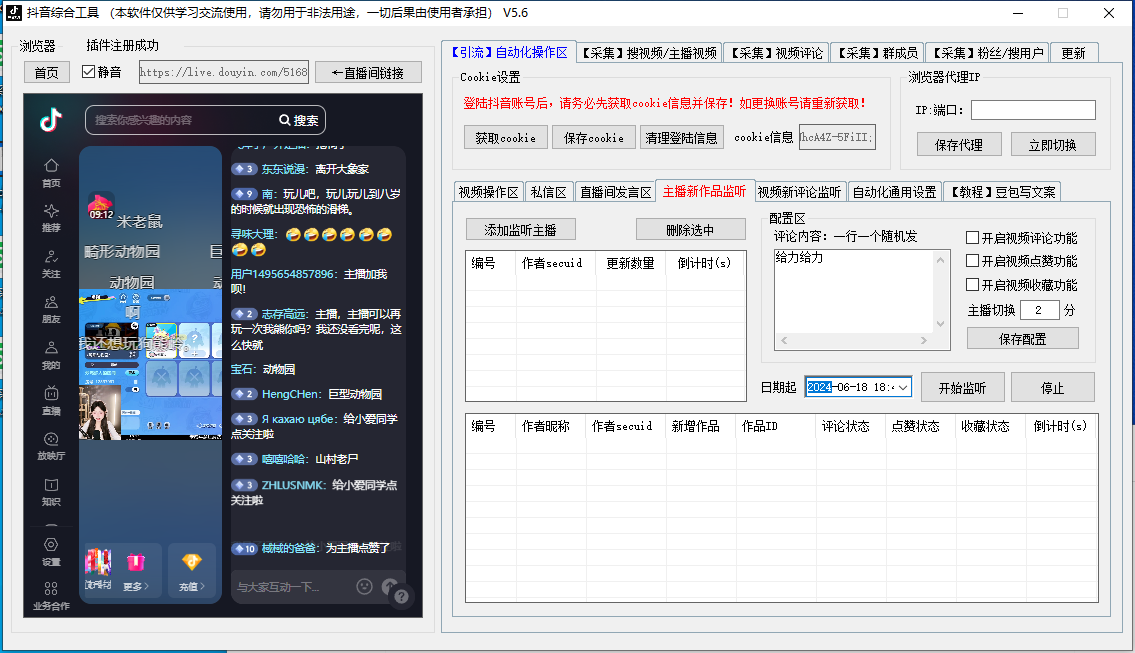Click the 作者secuid column header in upper table

click(x=555, y=263)
